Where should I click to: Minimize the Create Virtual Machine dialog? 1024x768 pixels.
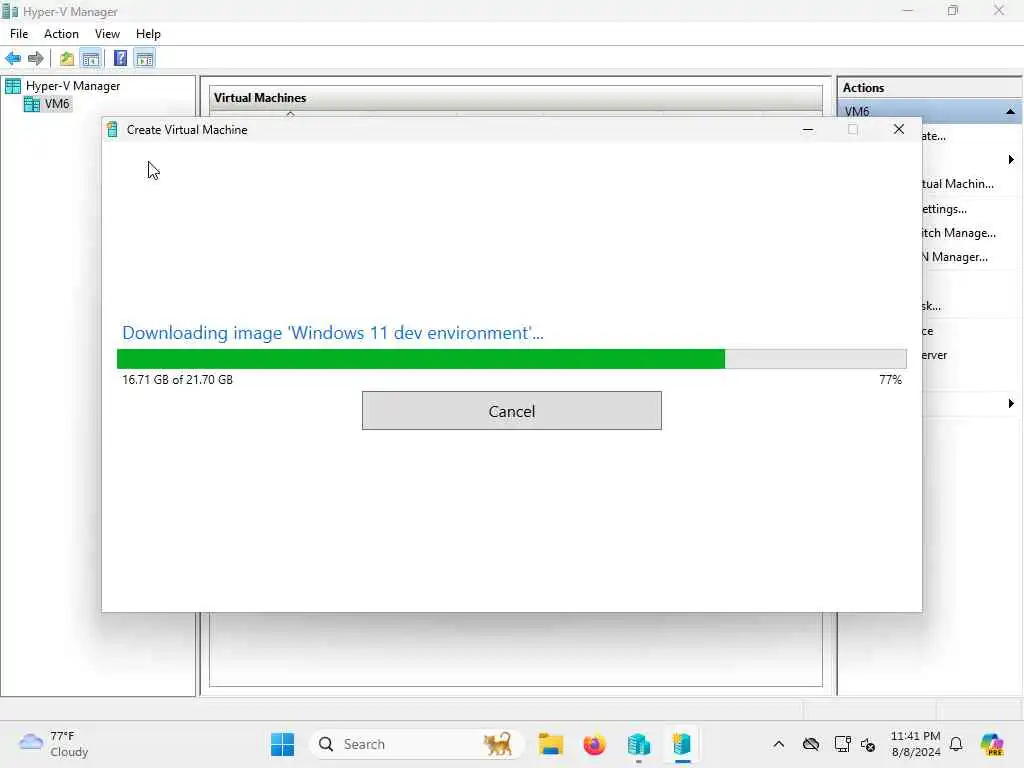click(808, 129)
